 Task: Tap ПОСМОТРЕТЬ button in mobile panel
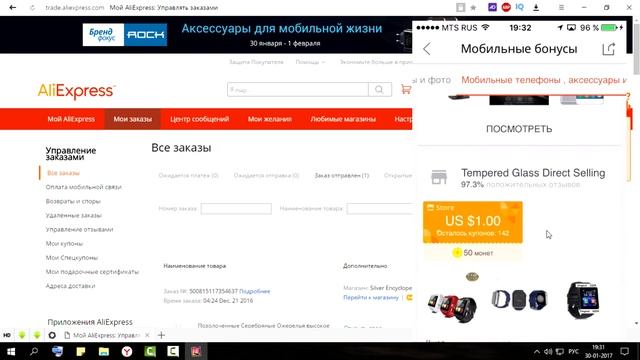click(519, 129)
